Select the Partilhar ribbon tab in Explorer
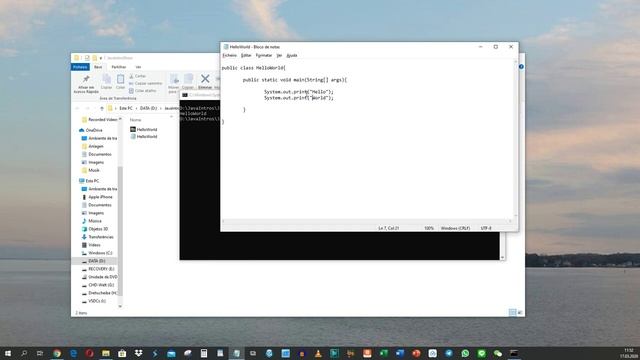This screenshot has height=360, width=640. 119,67
